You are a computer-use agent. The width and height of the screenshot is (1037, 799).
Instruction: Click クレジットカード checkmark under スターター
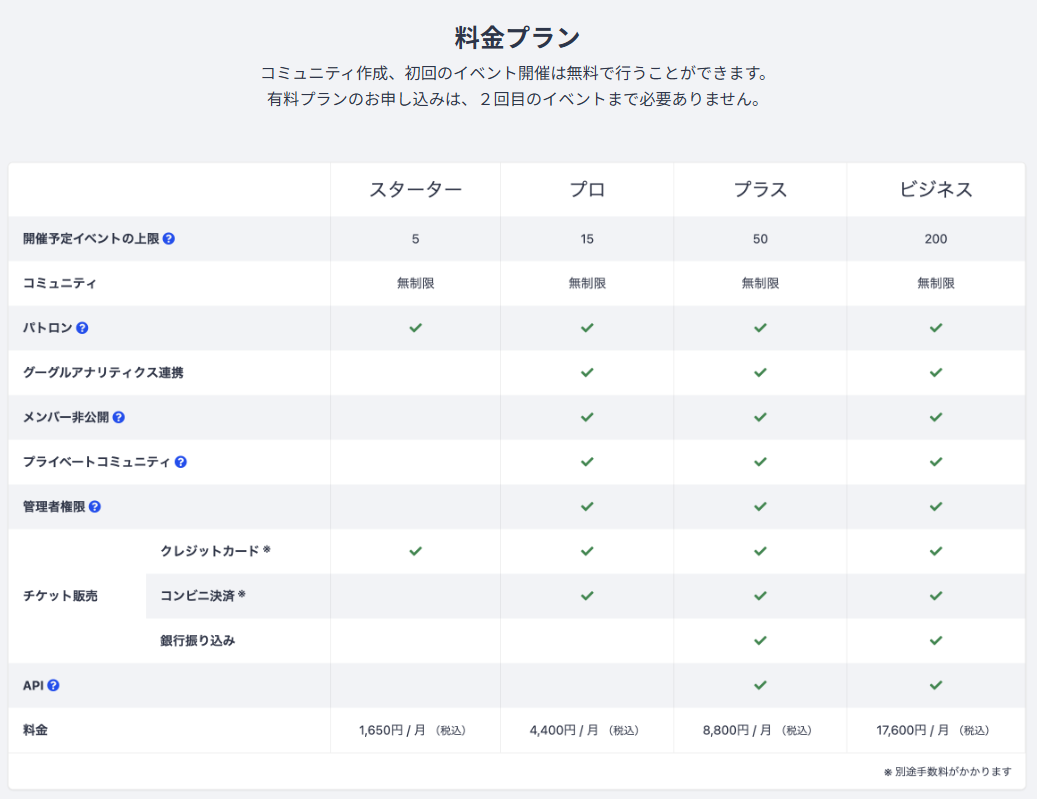pyautogui.click(x=415, y=552)
